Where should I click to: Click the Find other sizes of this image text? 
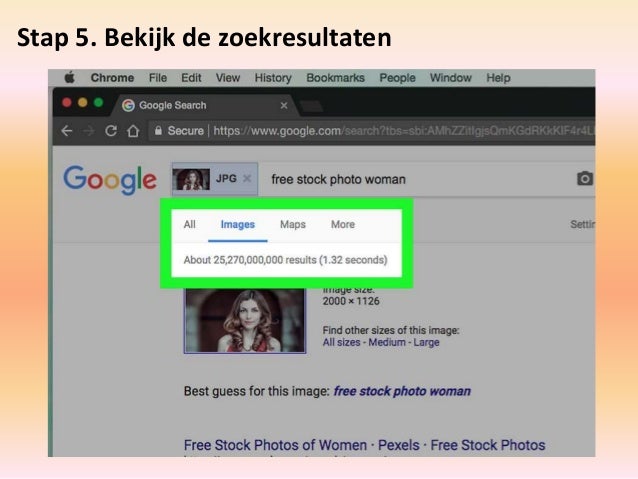click(x=391, y=330)
